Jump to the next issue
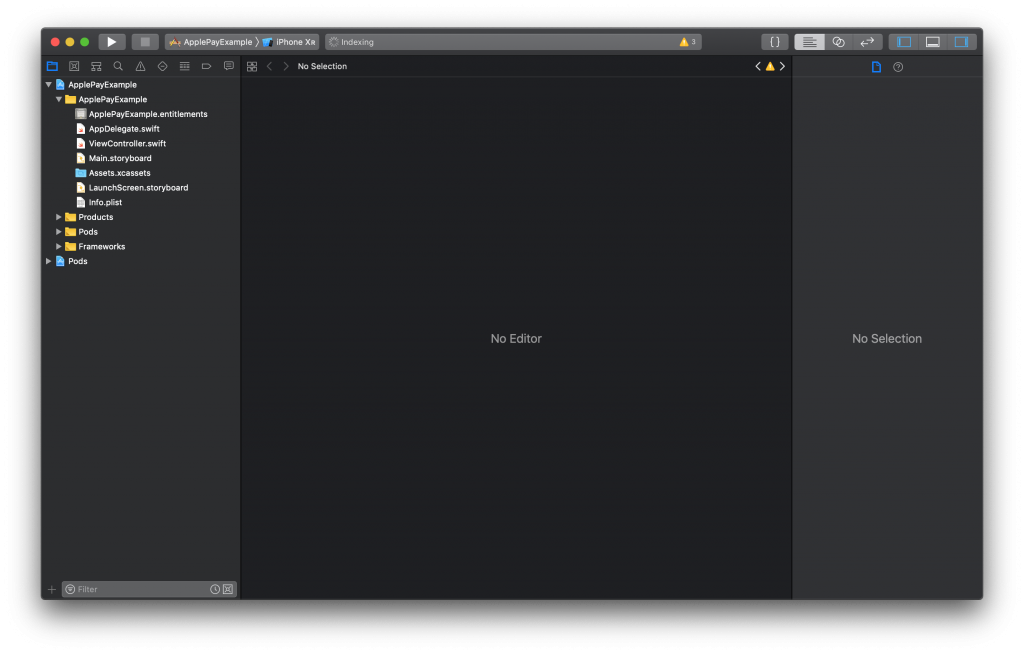The width and height of the screenshot is (1024, 654). click(782, 66)
